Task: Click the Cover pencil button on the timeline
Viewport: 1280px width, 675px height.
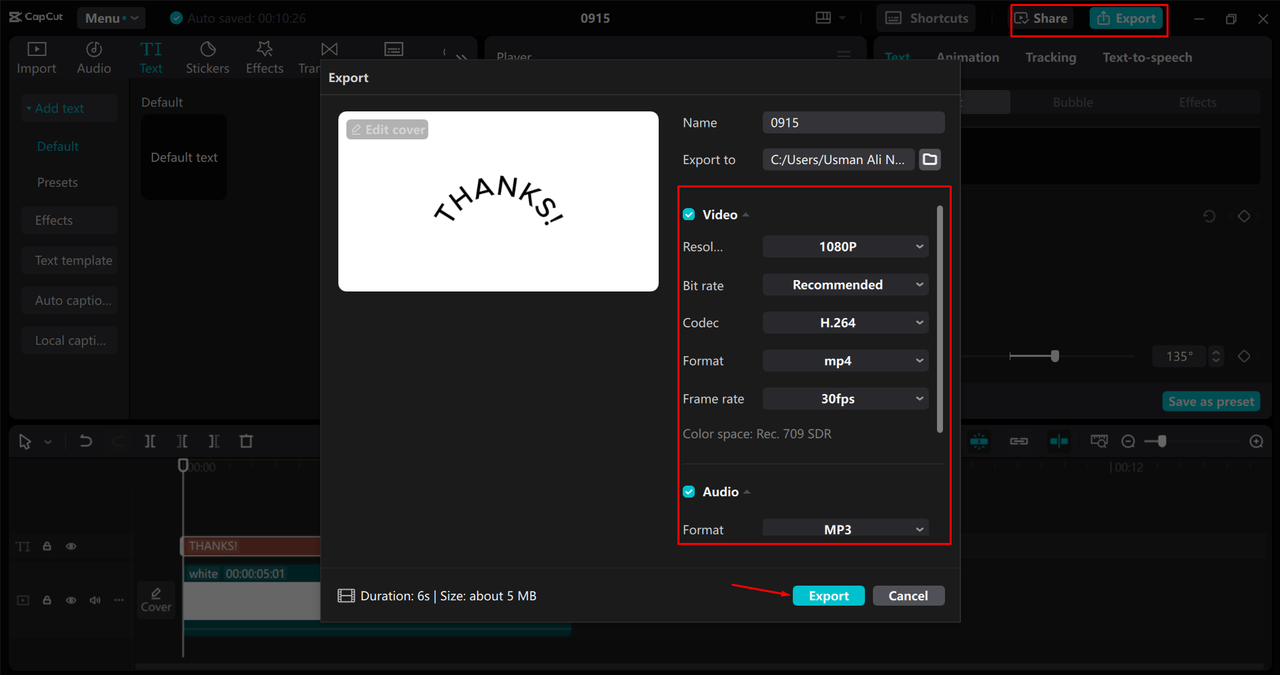Action: point(156,599)
